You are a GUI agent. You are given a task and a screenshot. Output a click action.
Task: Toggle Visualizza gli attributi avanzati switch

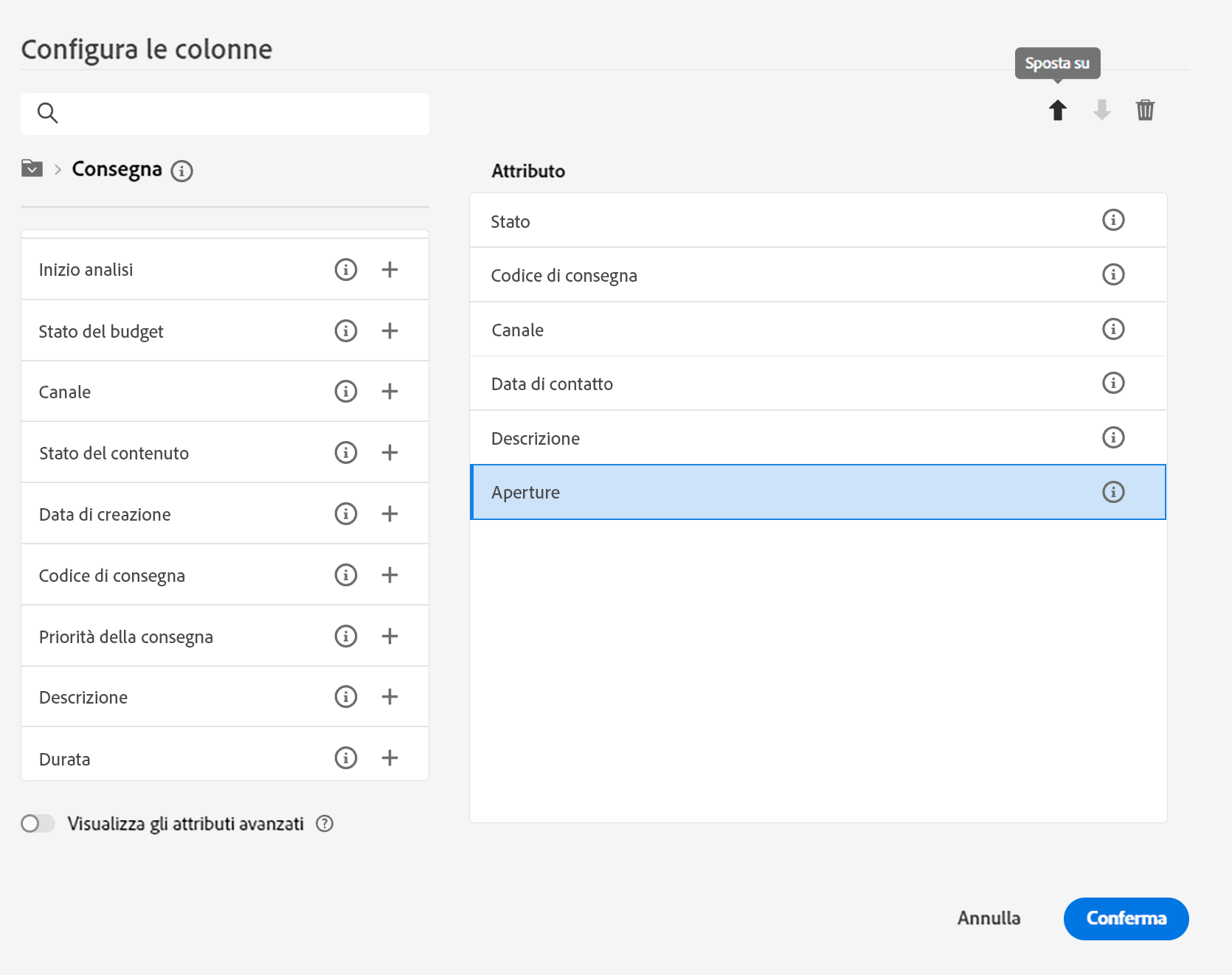38,824
